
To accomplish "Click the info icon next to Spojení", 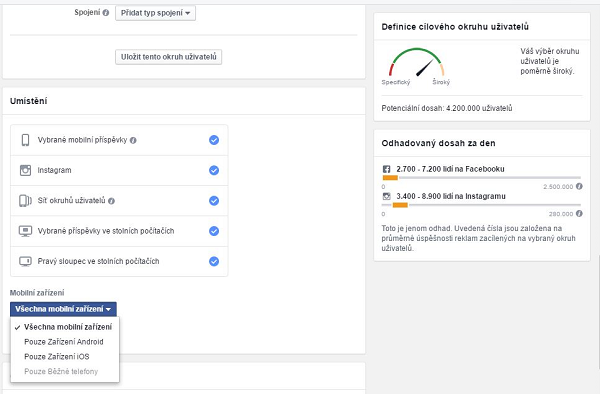I will 106,13.
